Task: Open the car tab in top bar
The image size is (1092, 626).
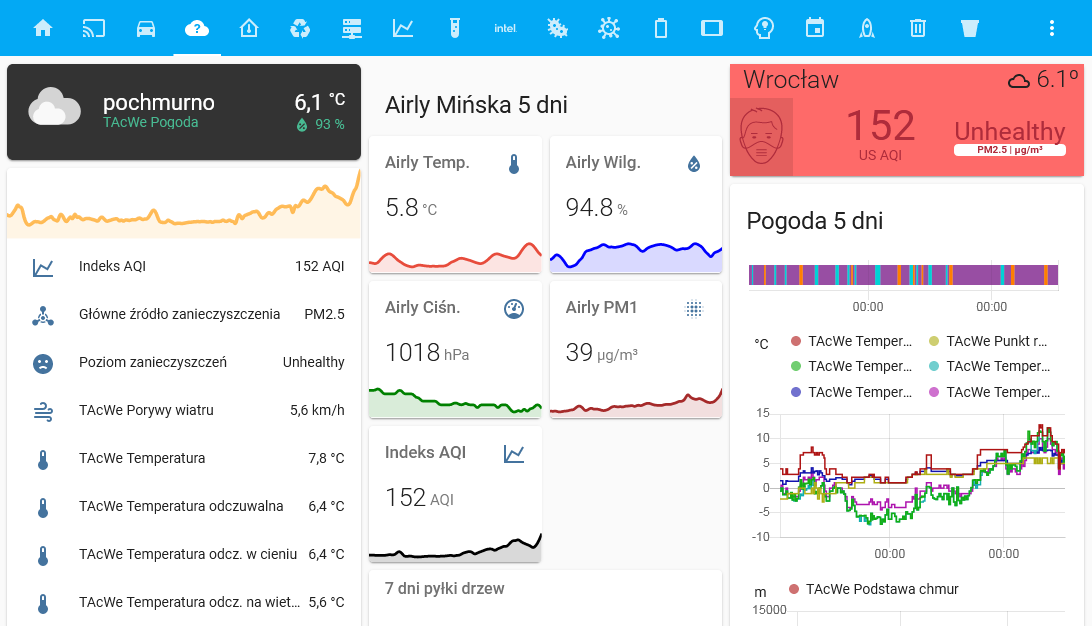Action: 146,28
